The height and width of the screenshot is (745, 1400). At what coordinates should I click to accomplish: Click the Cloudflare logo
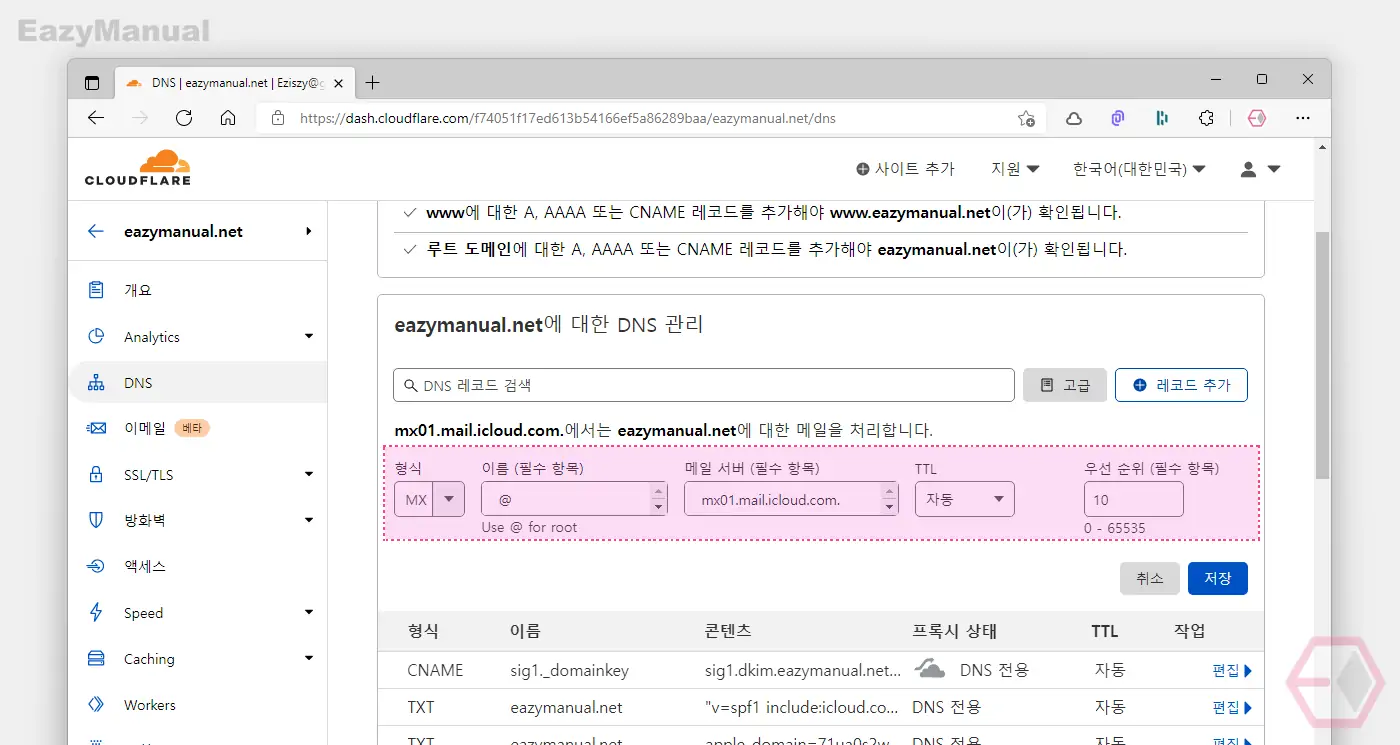137,168
